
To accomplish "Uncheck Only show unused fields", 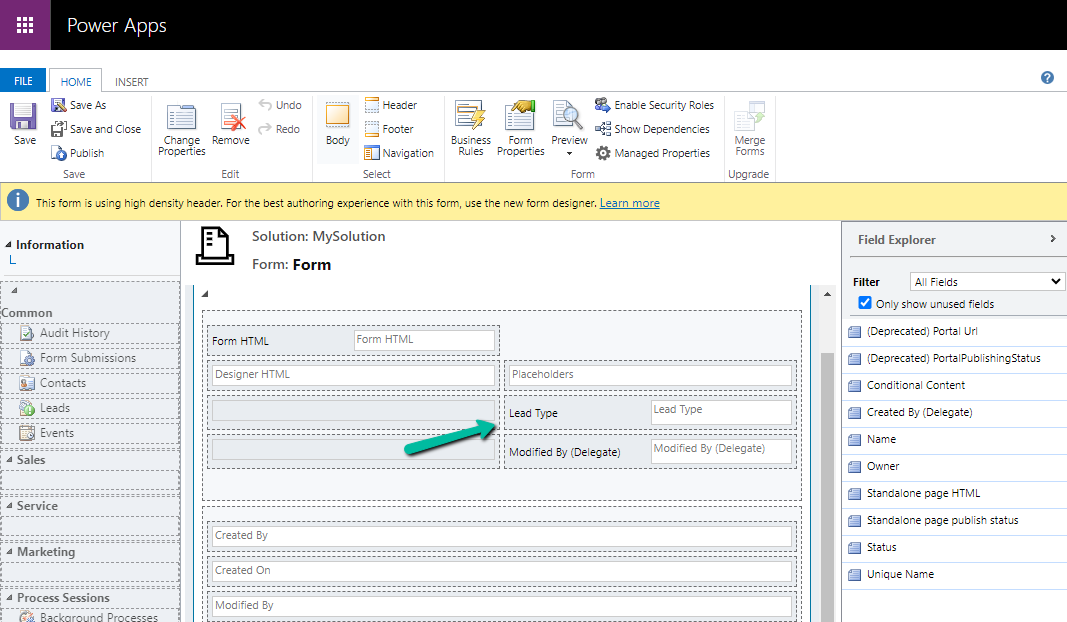I will pos(866,303).
